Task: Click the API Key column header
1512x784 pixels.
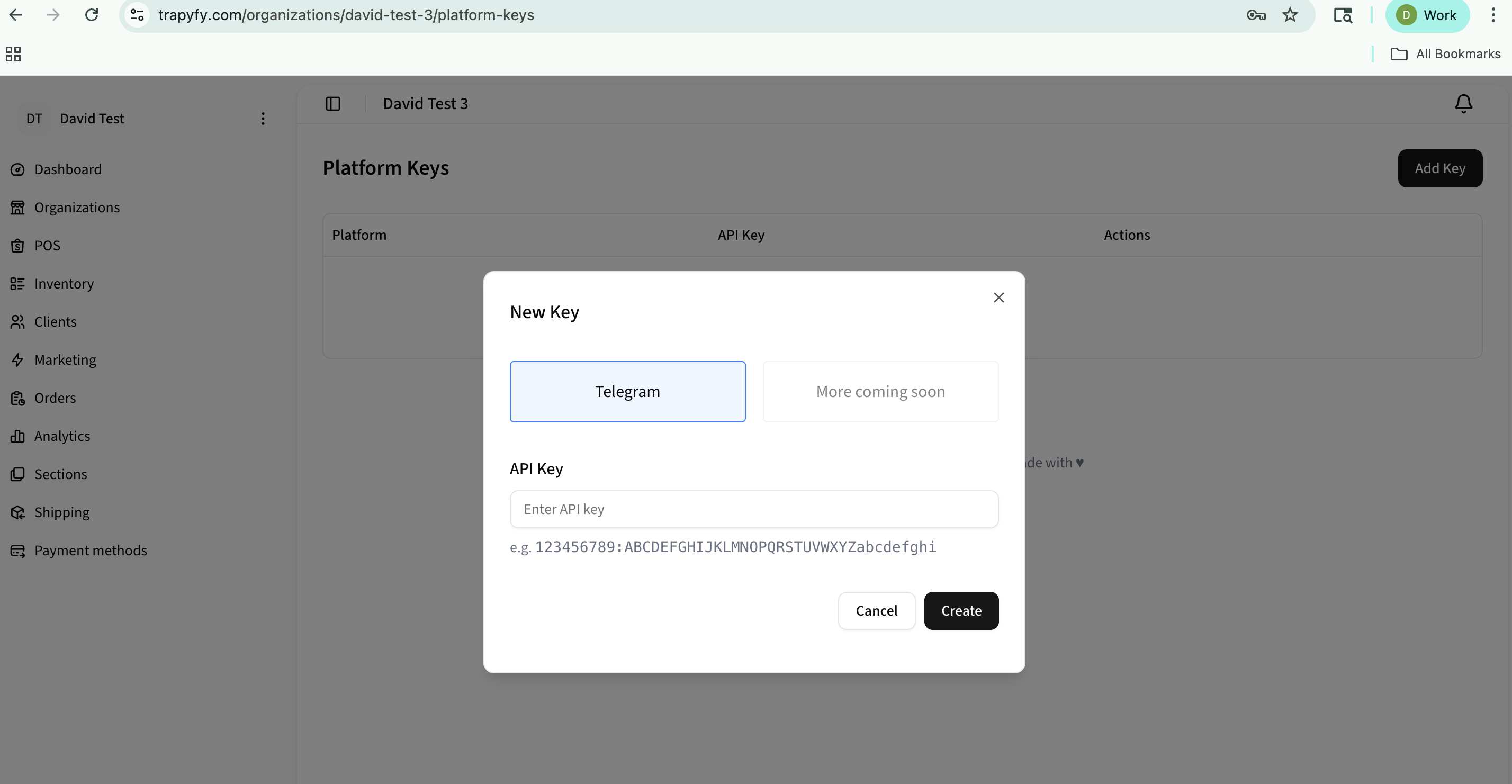Action: tap(741, 236)
